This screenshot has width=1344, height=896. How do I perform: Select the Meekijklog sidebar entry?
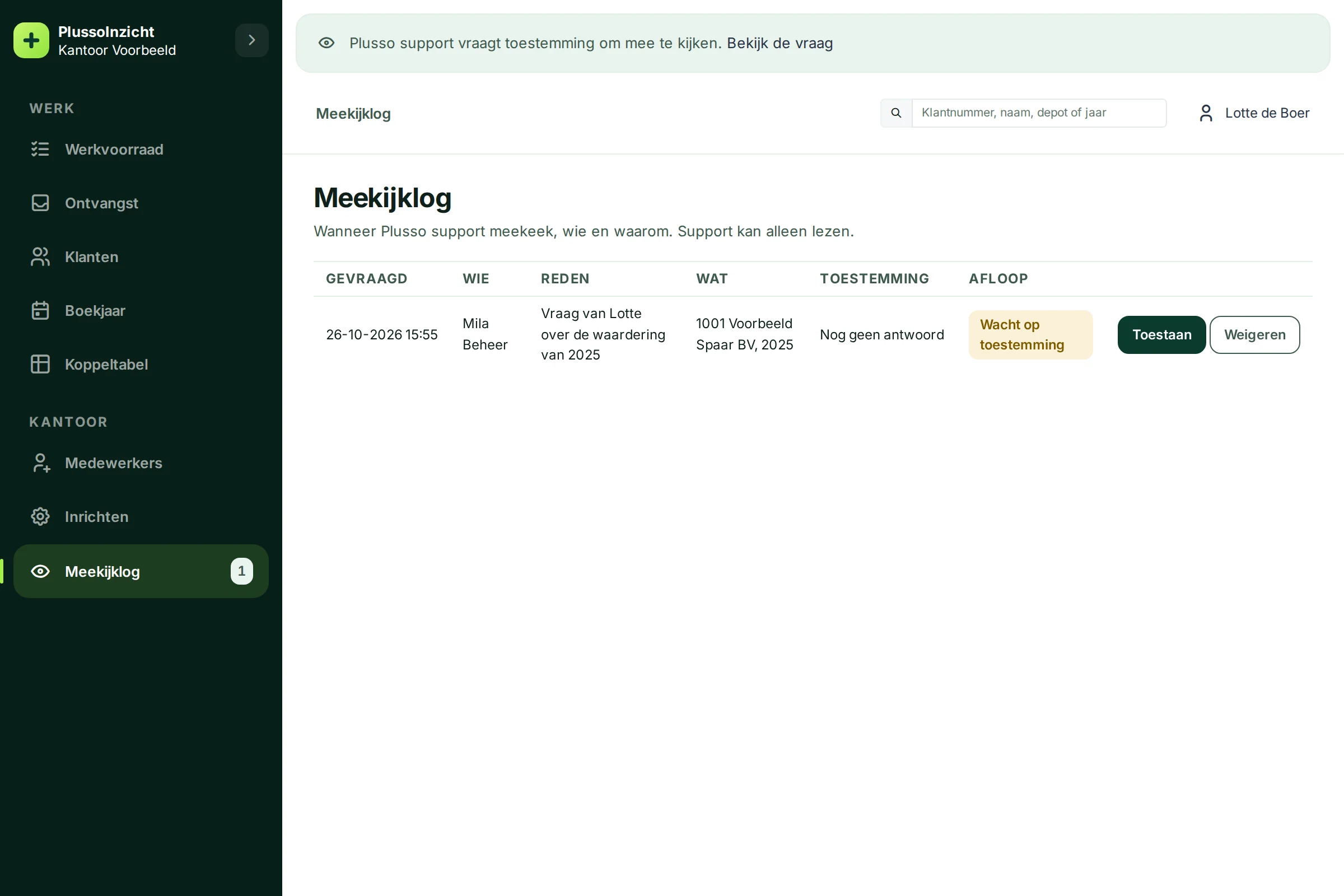click(x=141, y=571)
